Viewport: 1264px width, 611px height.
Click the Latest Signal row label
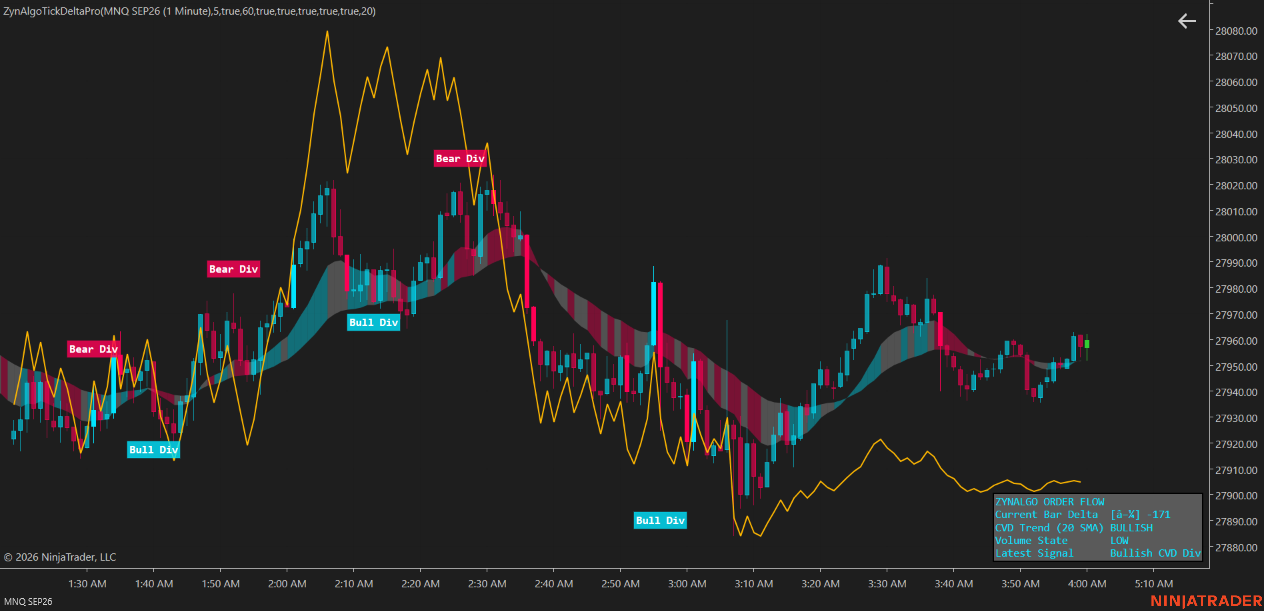click(1034, 553)
